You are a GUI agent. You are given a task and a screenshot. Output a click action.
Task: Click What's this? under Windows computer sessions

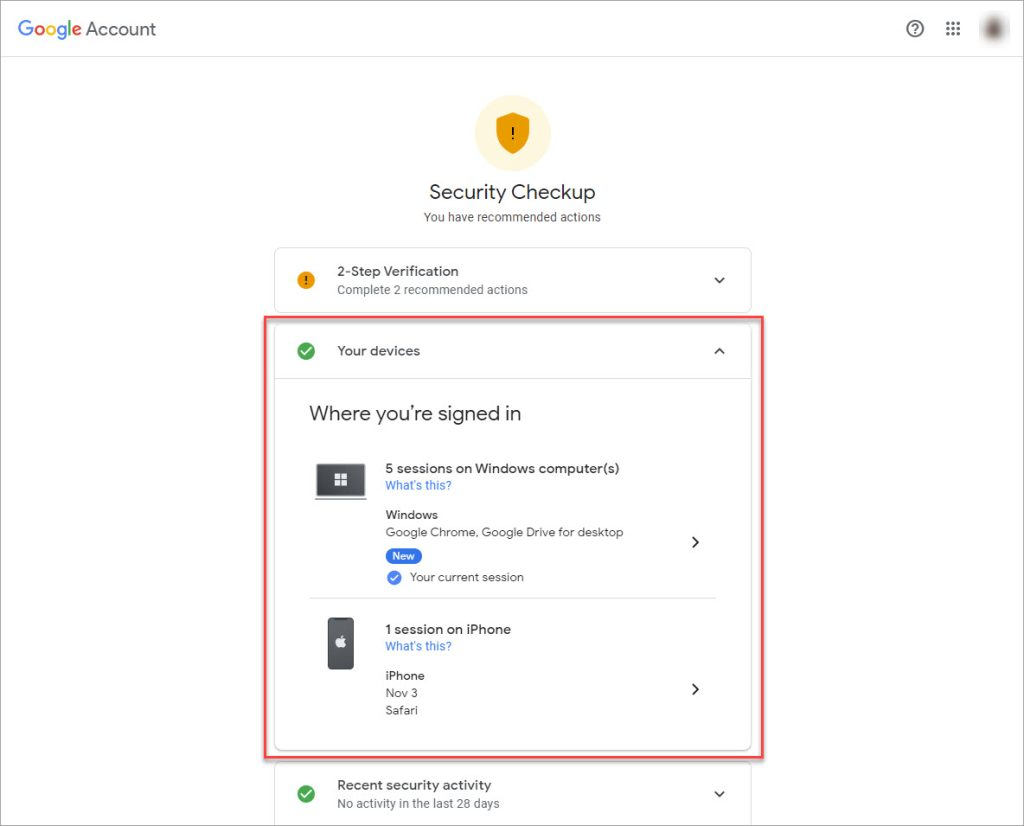pyautogui.click(x=418, y=485)
